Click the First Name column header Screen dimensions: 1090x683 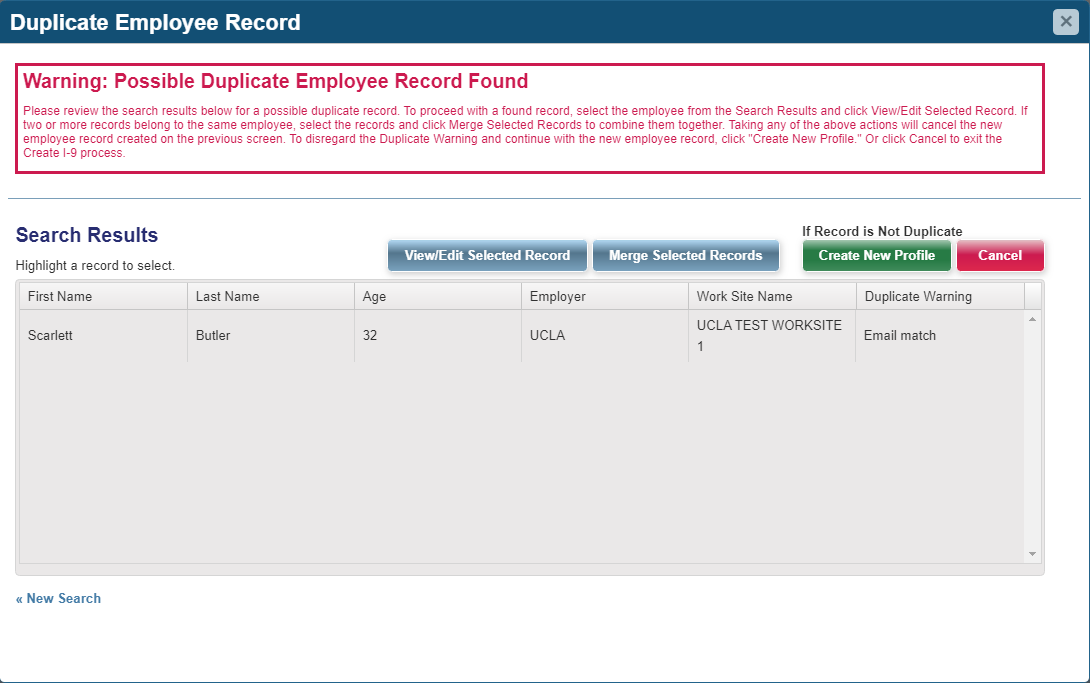pyautogui.click(x=102, y=296)
